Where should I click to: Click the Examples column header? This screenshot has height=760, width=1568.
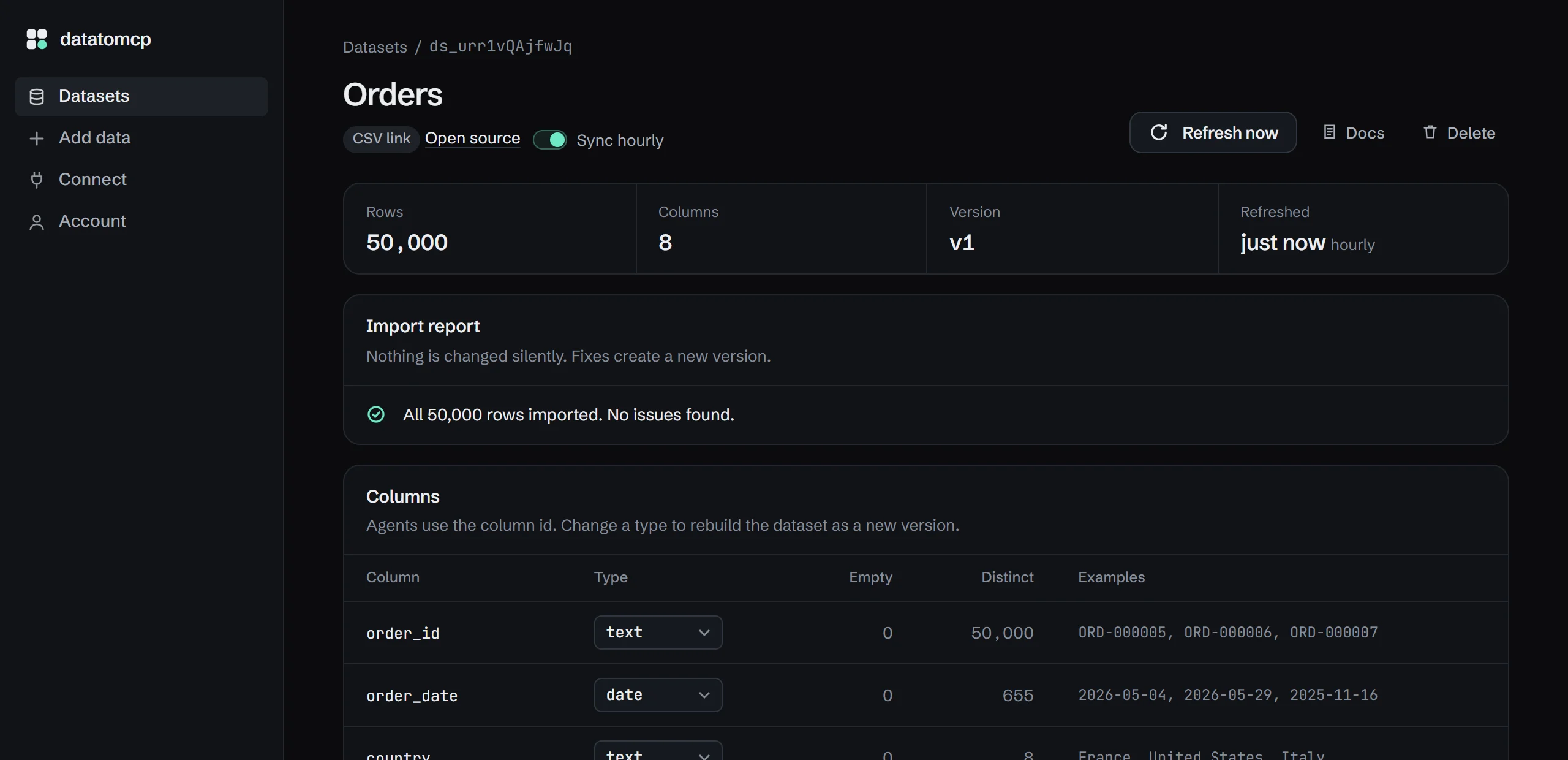1111,577
